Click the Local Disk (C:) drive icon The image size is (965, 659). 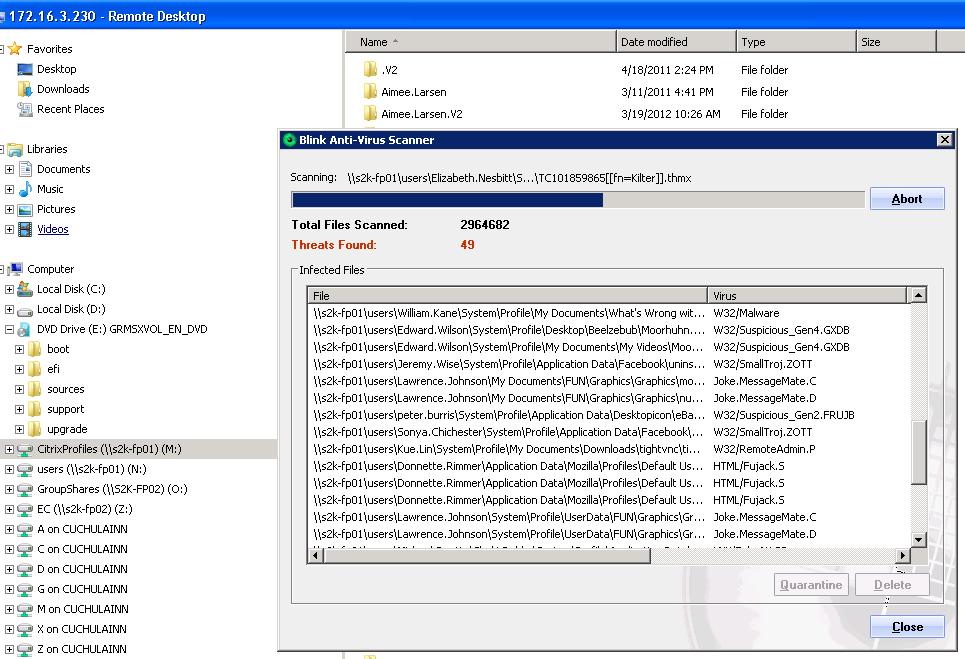pyautogui.click(x=25, y=289)
